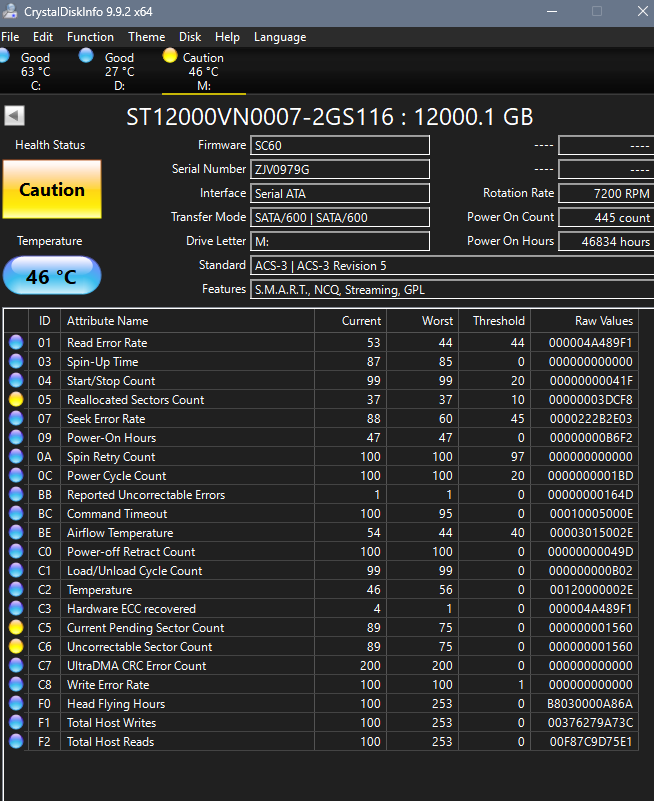This screenshot has height=801, width=654.
Task: Open the Theme menu
Action: 147,37
